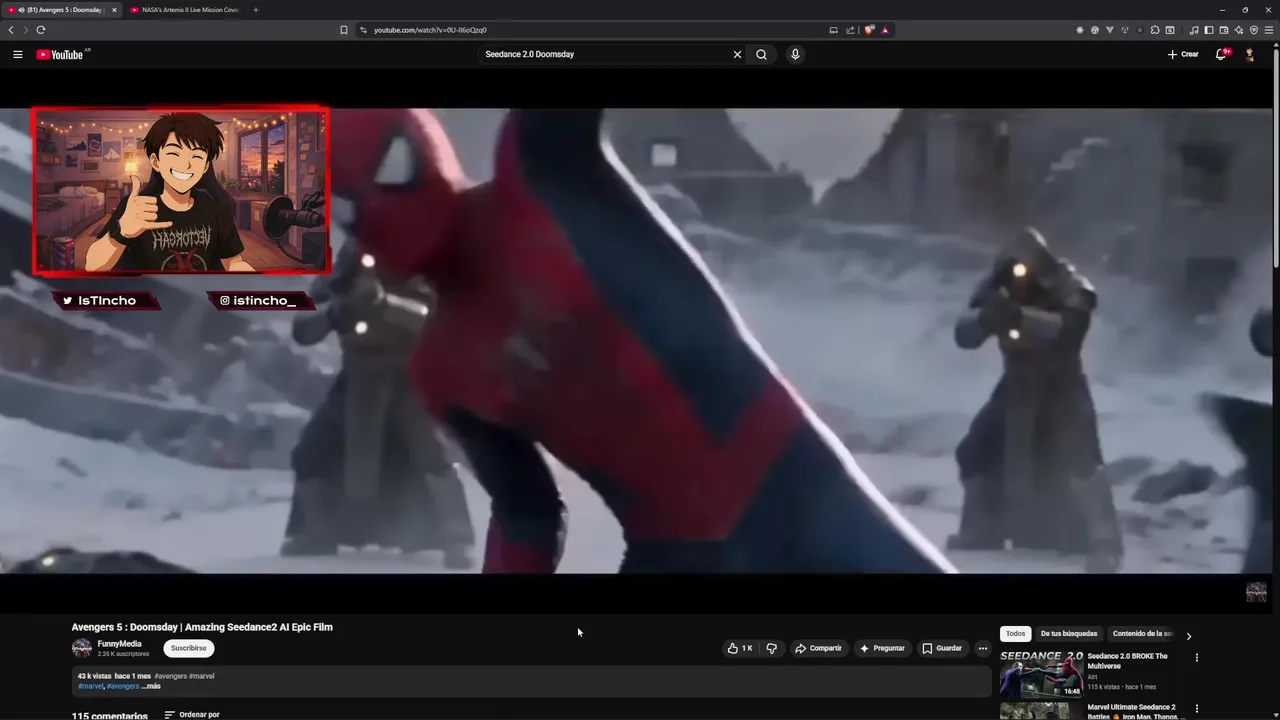
Task: Open the Crear create menu
Action: click(1182, 54)
